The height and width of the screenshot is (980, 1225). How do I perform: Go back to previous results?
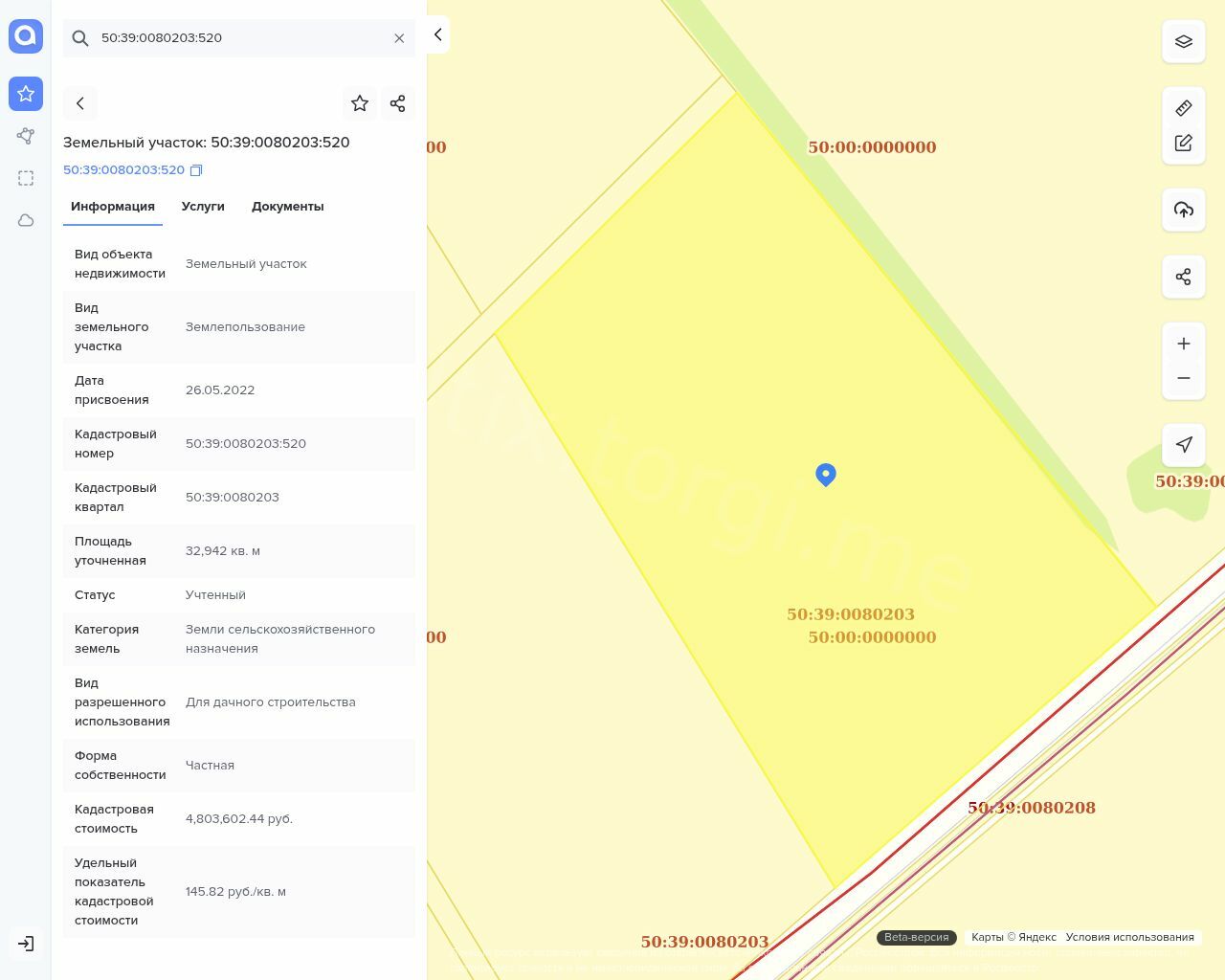(80, 103)
